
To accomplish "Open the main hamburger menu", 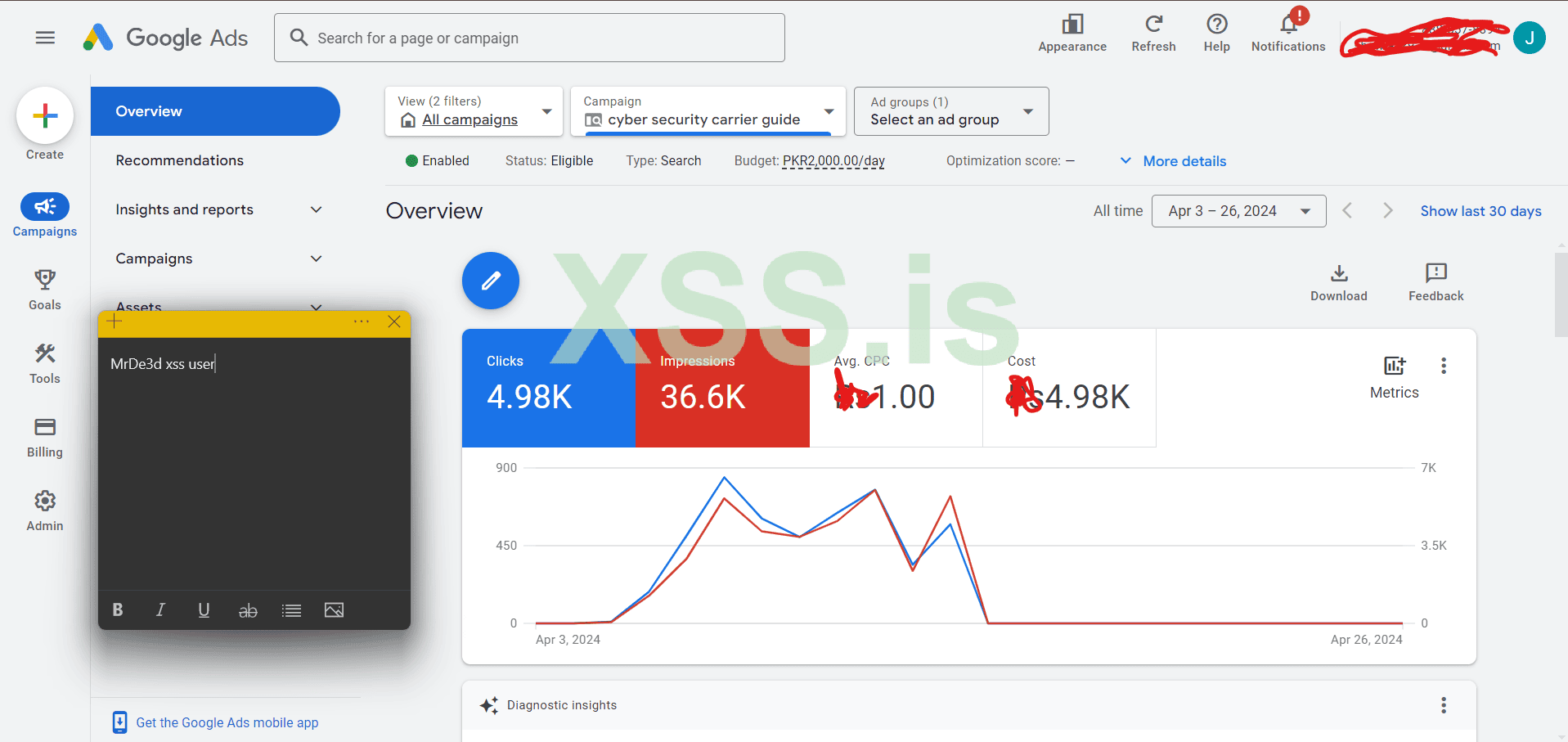I will 45,38.
